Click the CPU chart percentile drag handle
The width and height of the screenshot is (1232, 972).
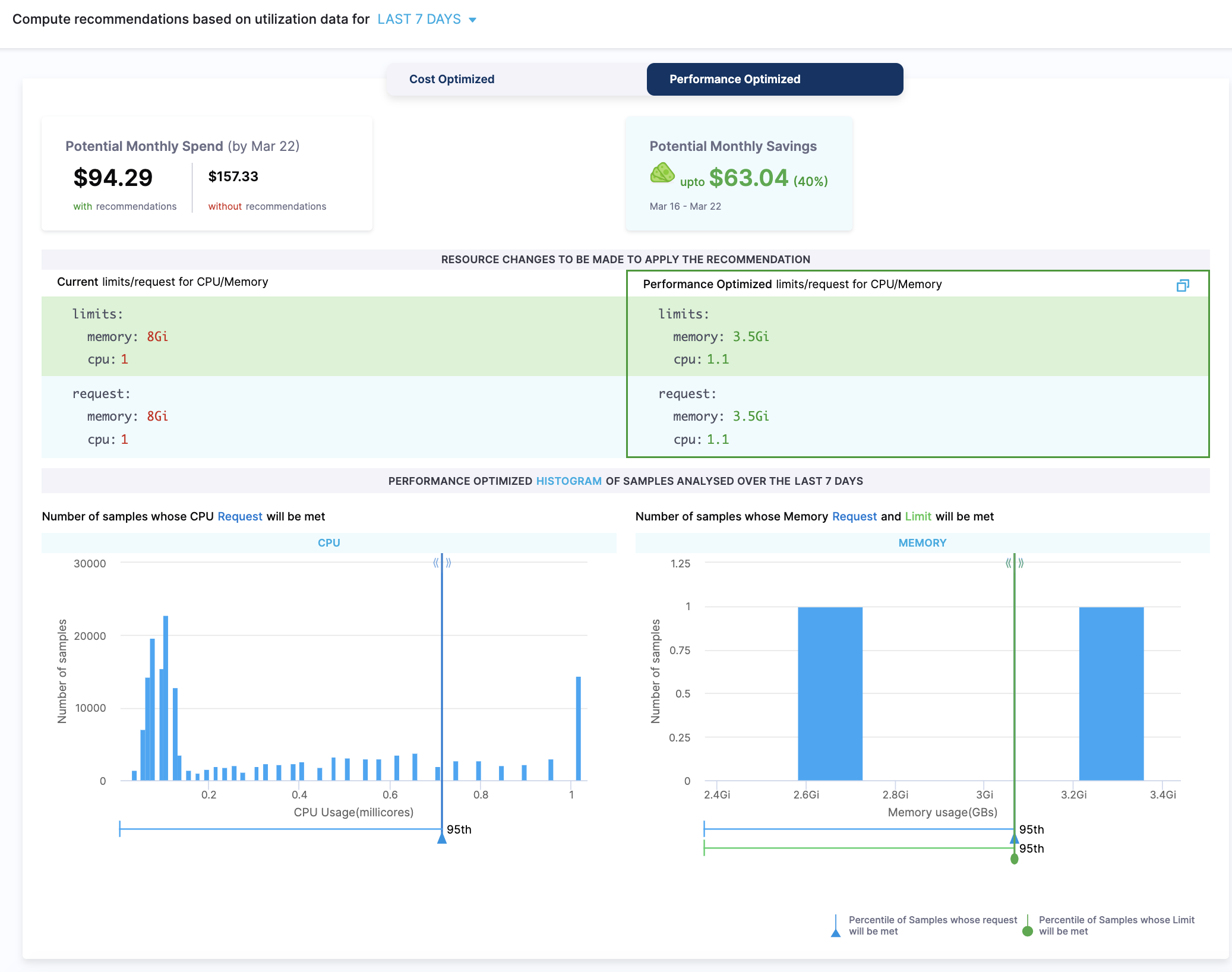tap(442, 563)
